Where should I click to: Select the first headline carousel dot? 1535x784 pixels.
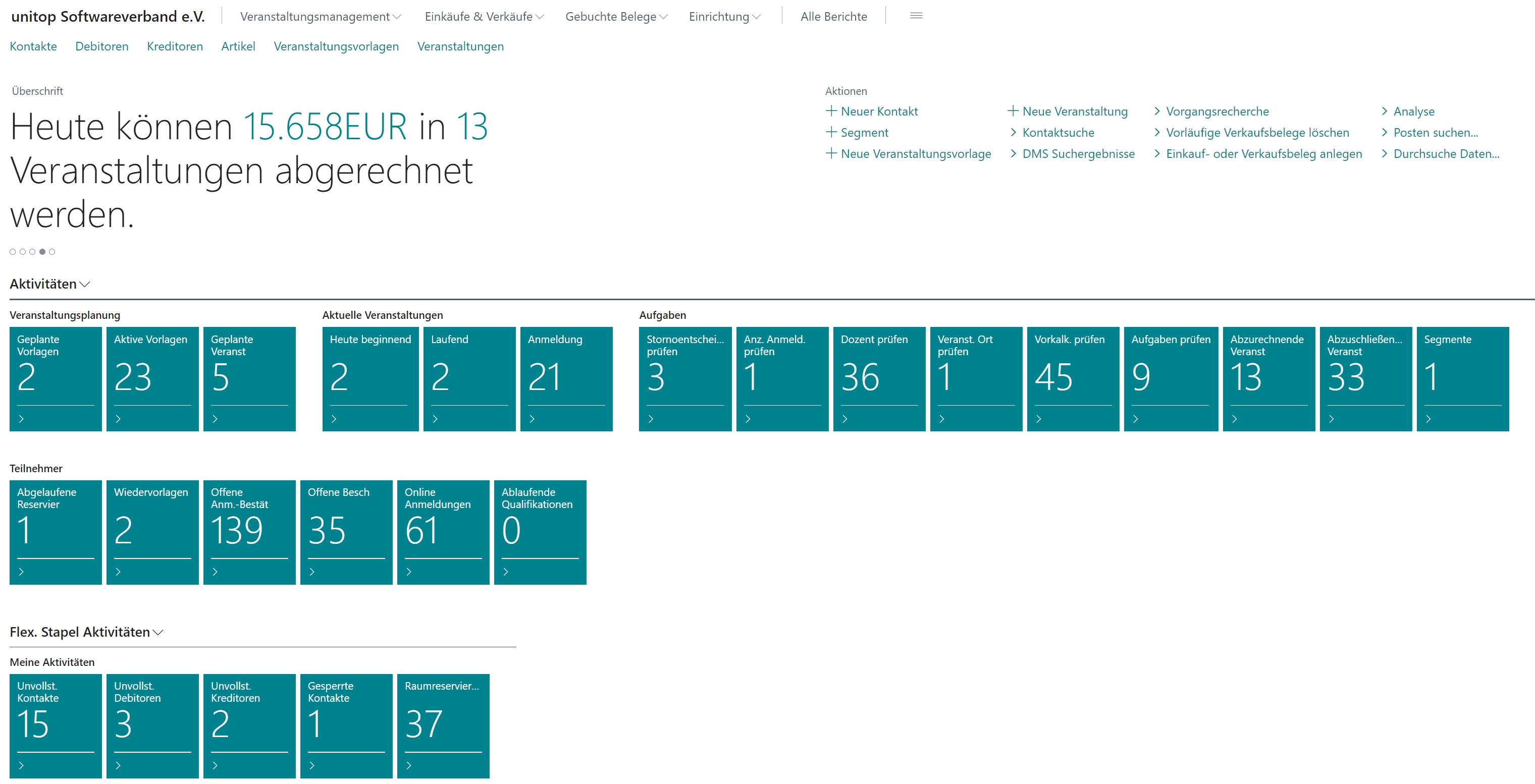point(13,252)
